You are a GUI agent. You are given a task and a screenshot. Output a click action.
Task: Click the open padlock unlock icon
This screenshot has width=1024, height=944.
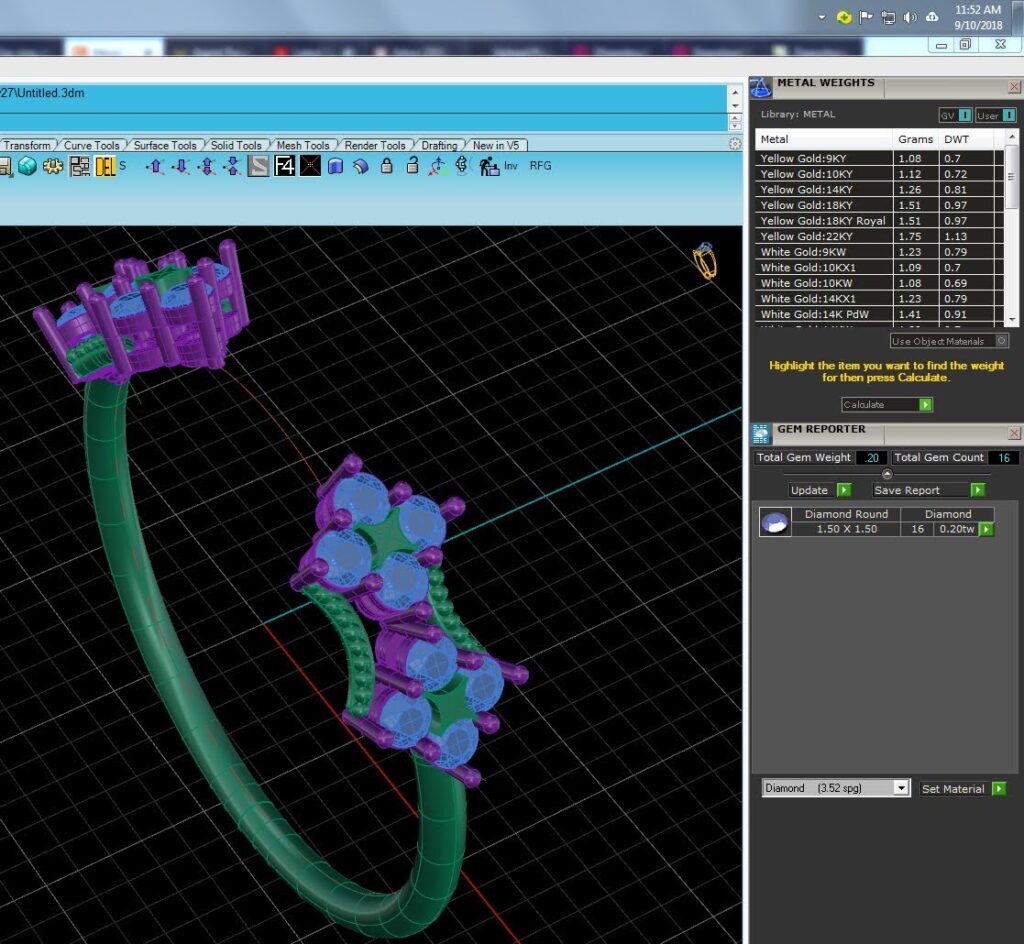tap(412, 166)
